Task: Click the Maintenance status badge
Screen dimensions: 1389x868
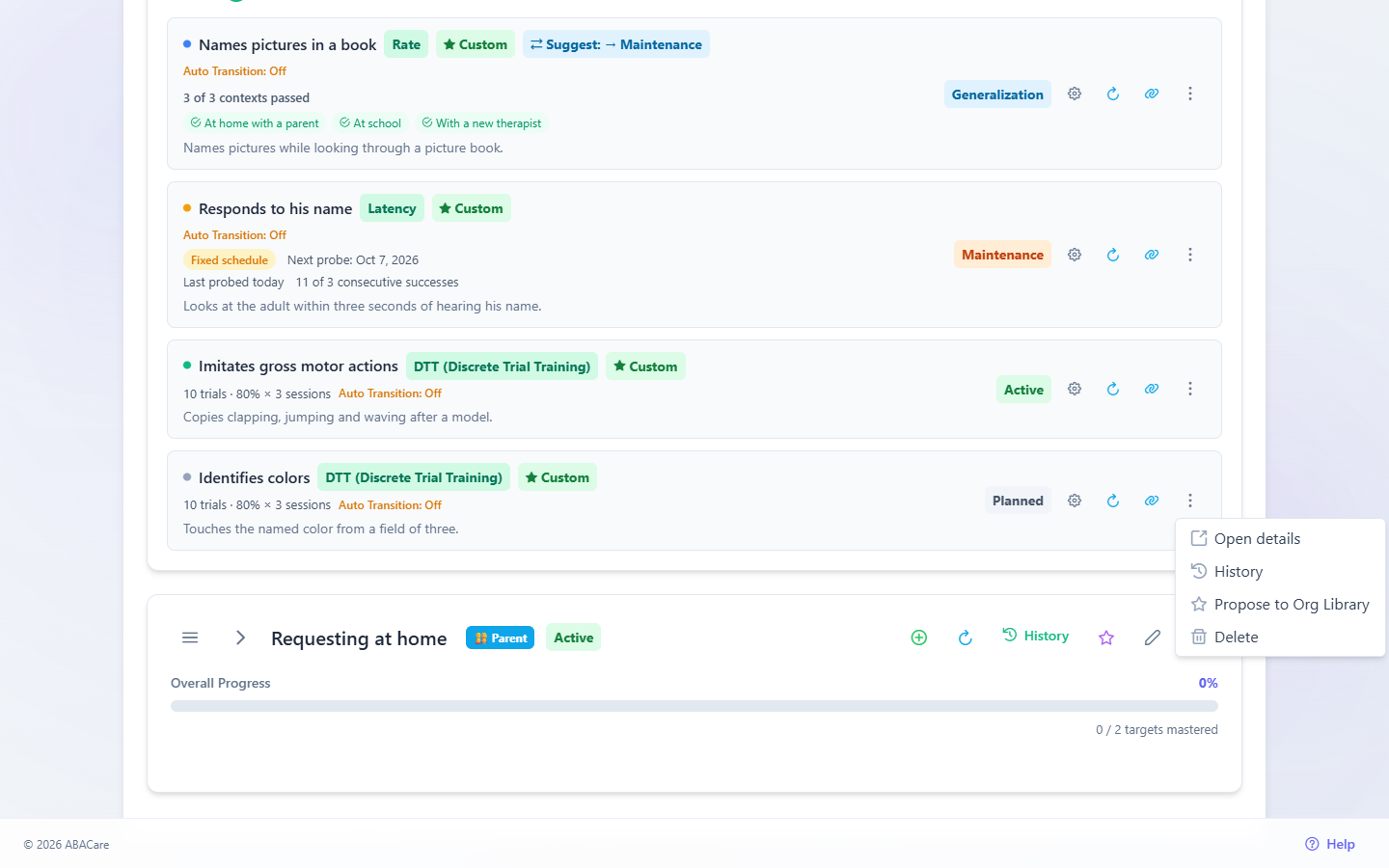Action: (x=1002, y=255)
